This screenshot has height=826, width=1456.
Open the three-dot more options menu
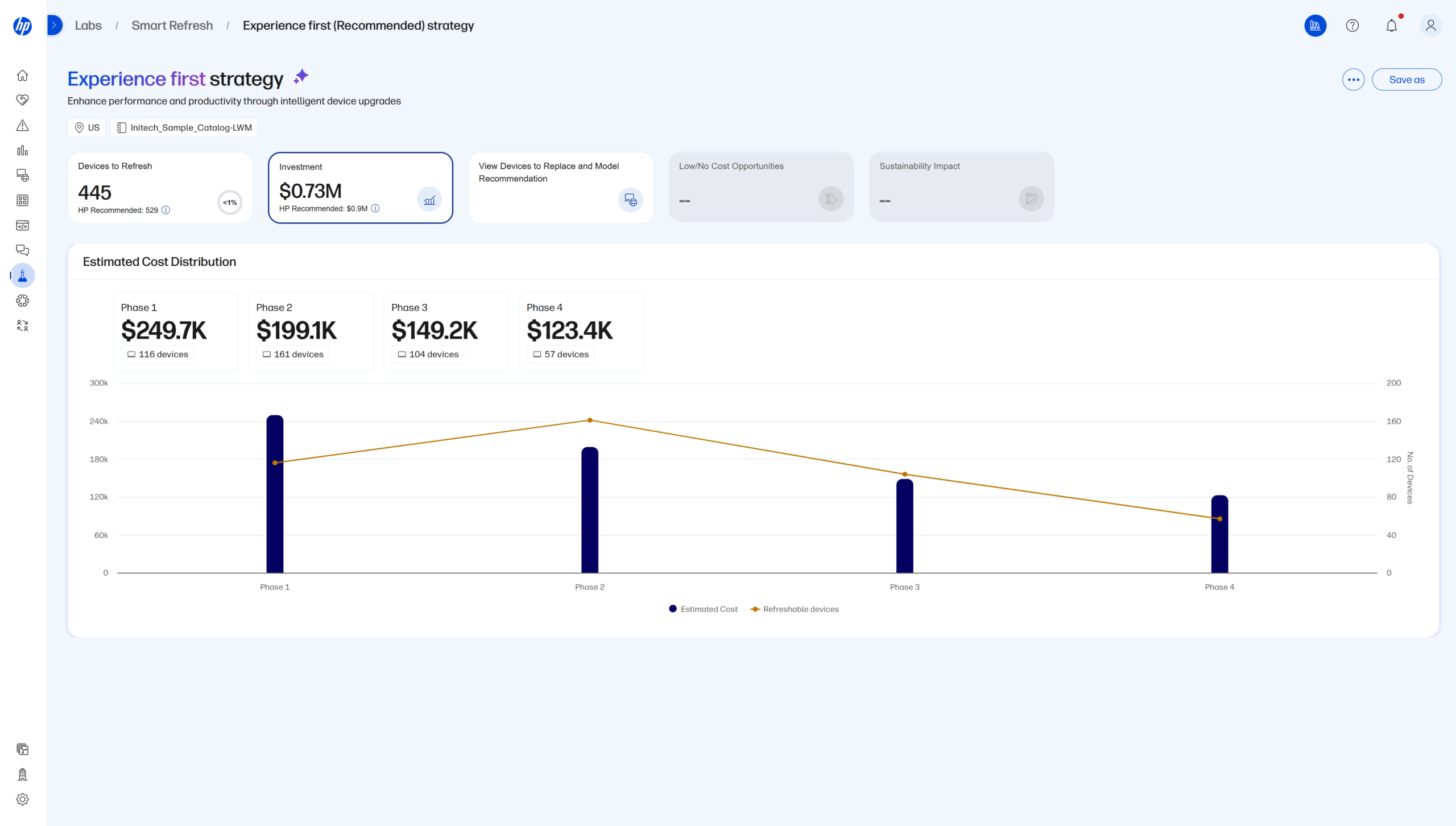point(1353,80)
